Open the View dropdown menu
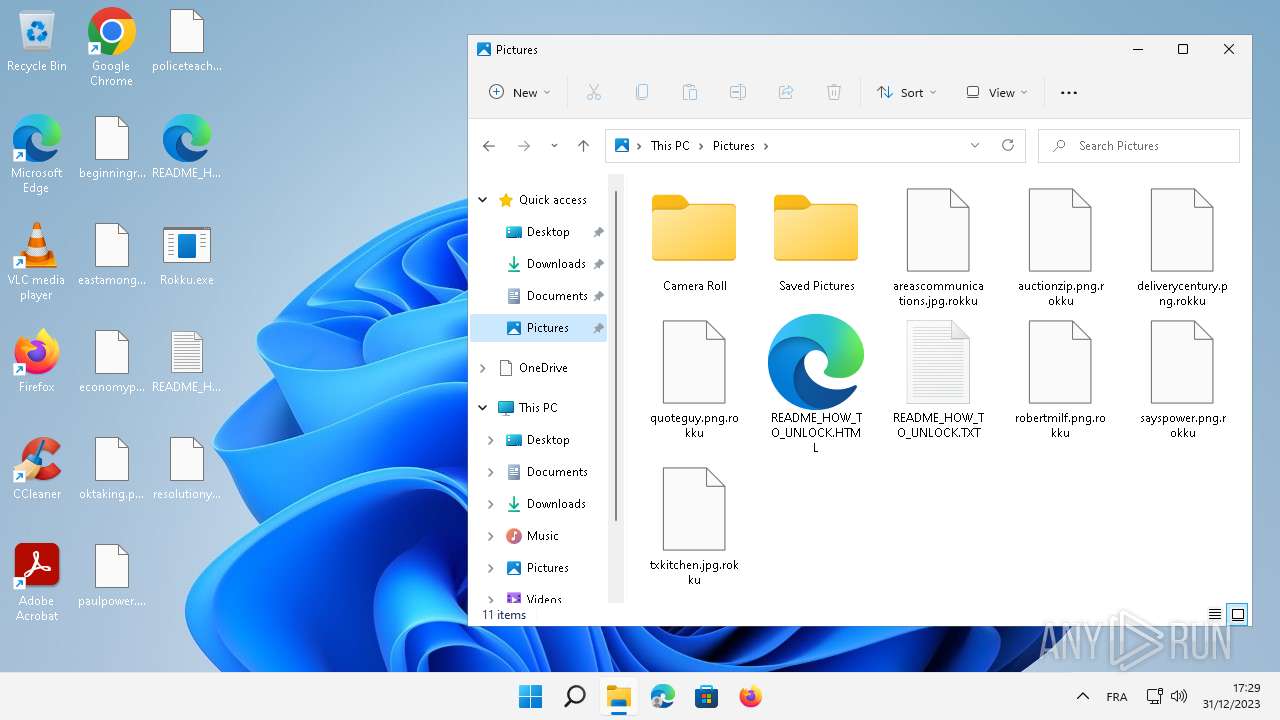This screenshot has height=720, width=1280. coord(997,92)
